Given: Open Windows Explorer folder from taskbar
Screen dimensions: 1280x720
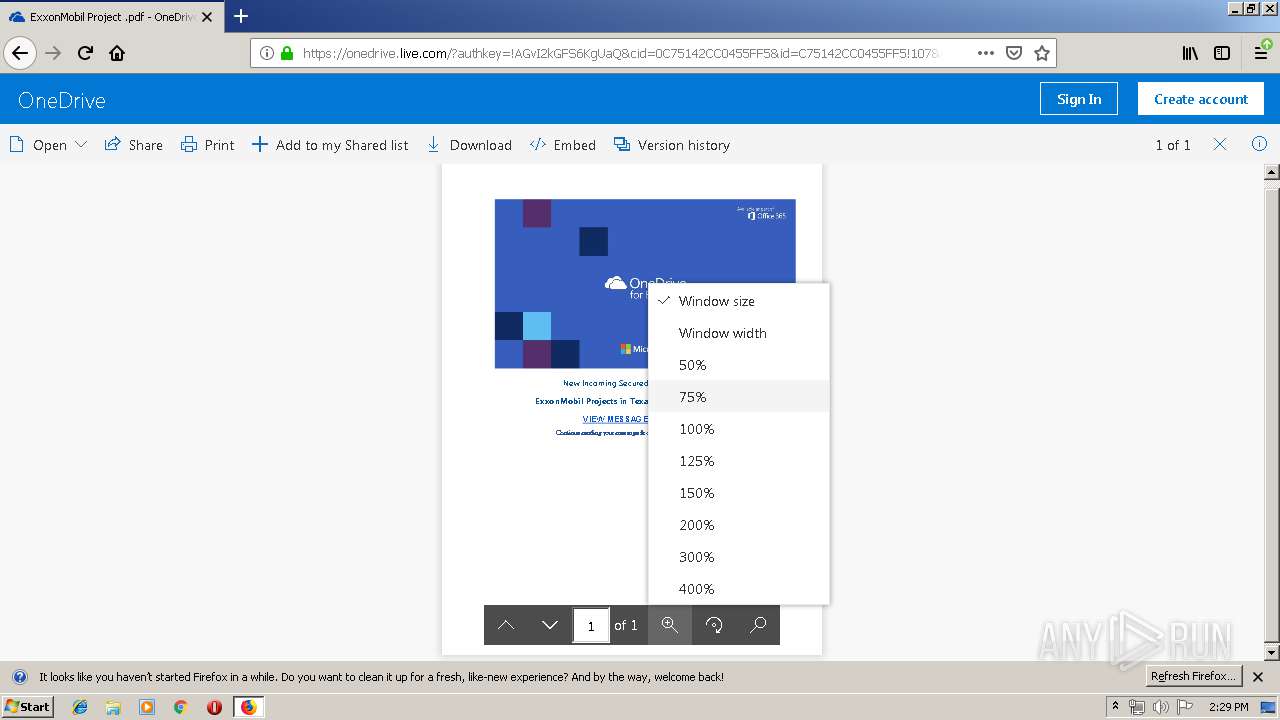Looking at the screenshot, I should (x=113, y=707).
